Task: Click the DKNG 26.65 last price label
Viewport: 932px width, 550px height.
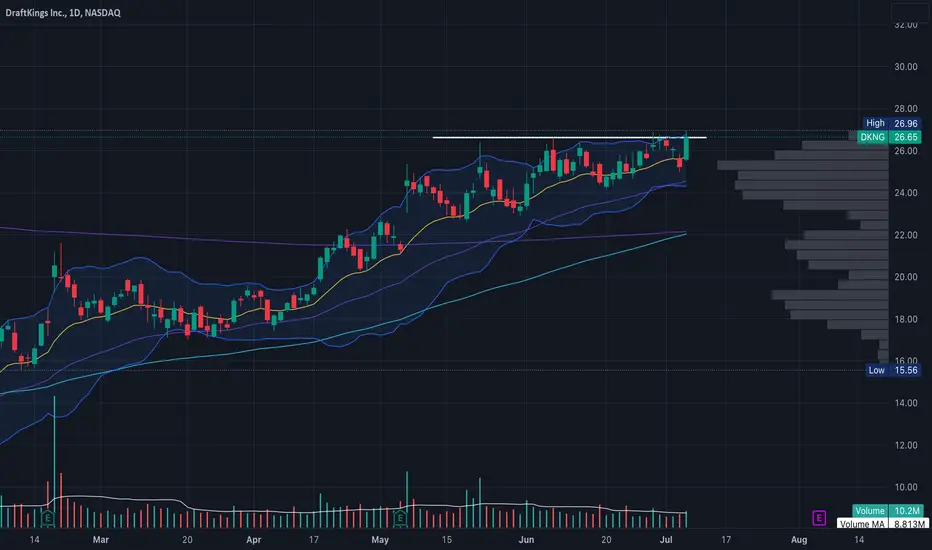Action: [889, 137]
